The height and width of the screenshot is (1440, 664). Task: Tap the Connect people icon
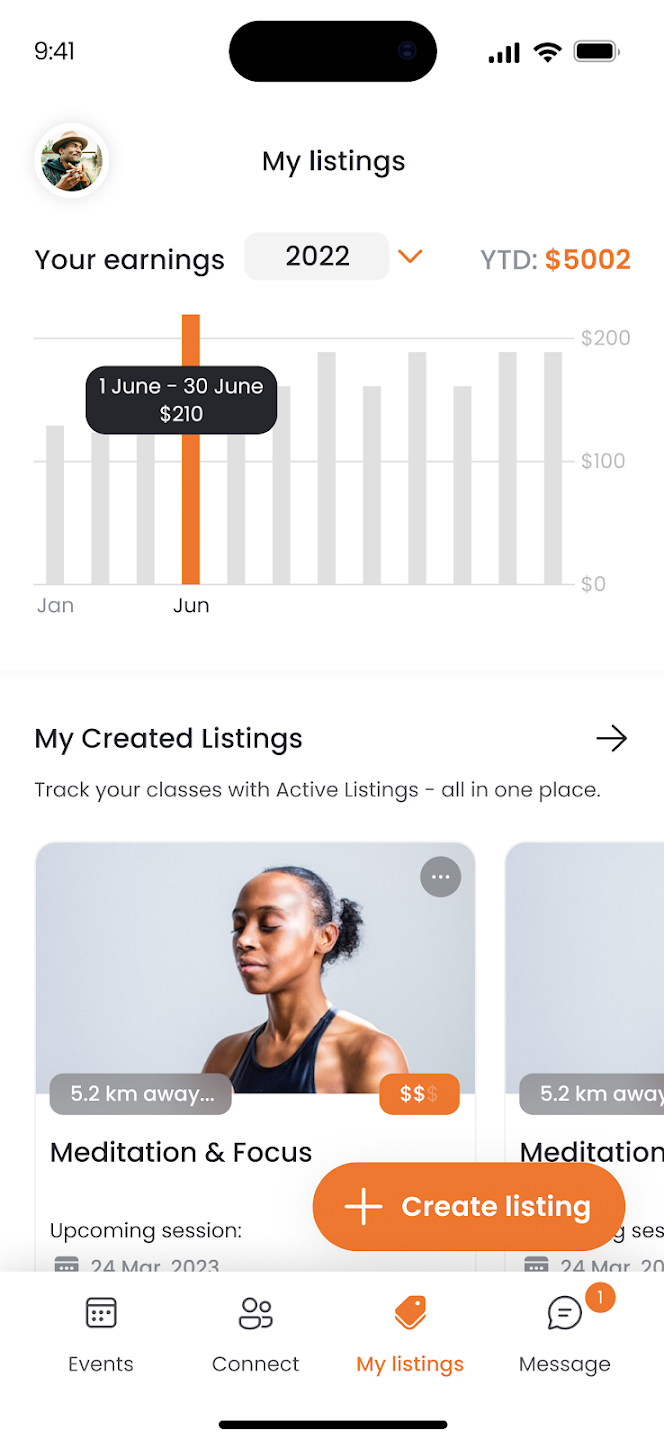pyautogui.click(x=255, y=1313)
